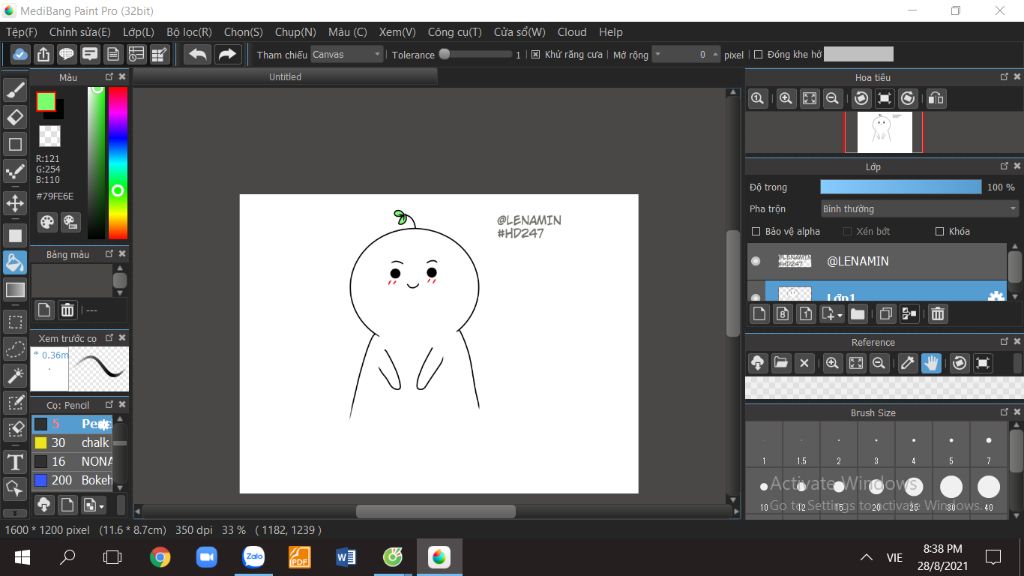Click the Độ trong opacity slider

[901, 187]
